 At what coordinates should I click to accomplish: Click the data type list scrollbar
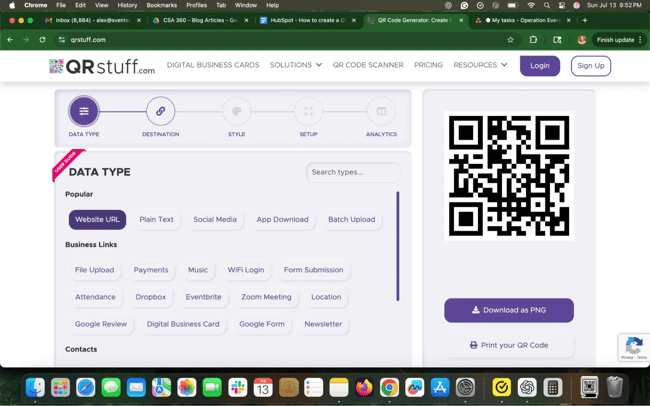click(x=398, y=246)
